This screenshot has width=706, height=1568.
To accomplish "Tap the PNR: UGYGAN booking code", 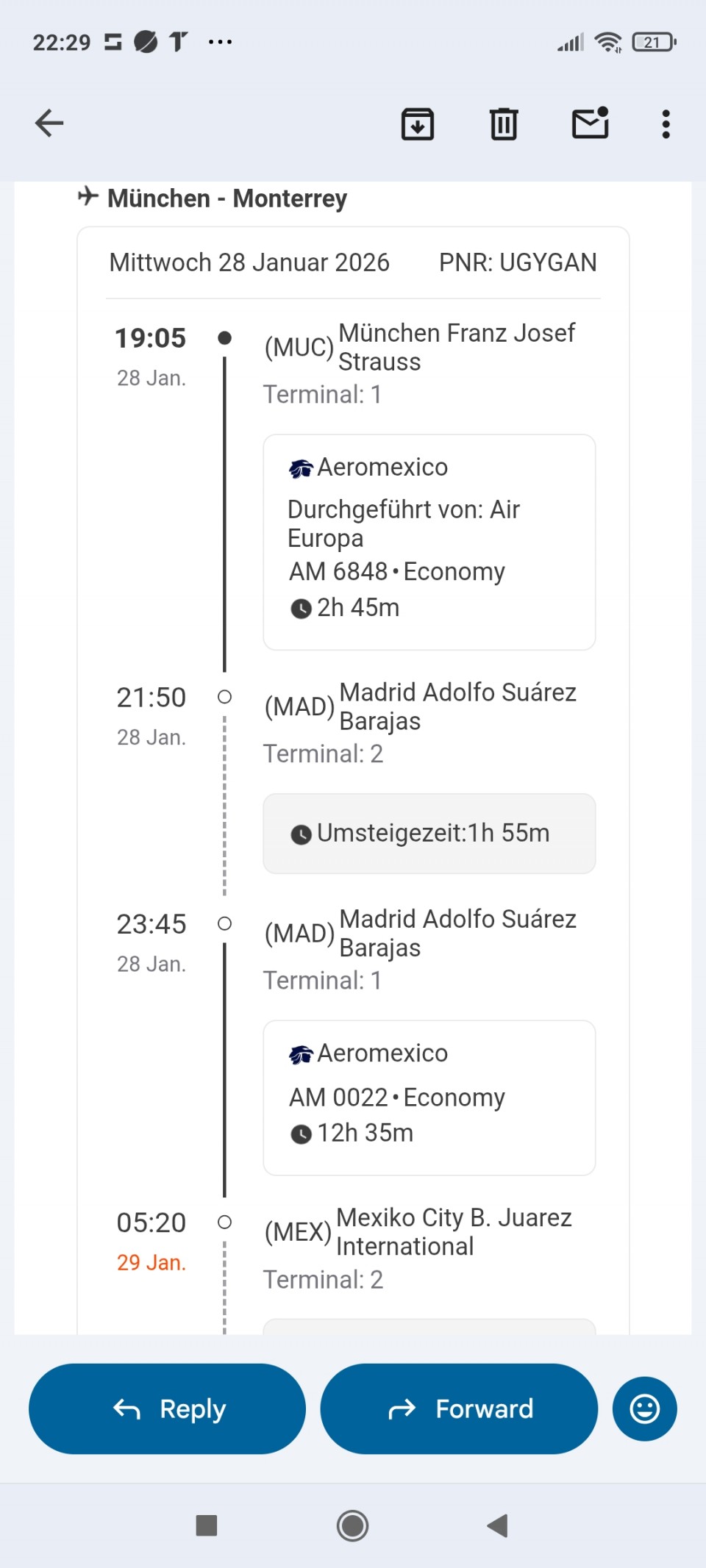I will coord(517,262).
